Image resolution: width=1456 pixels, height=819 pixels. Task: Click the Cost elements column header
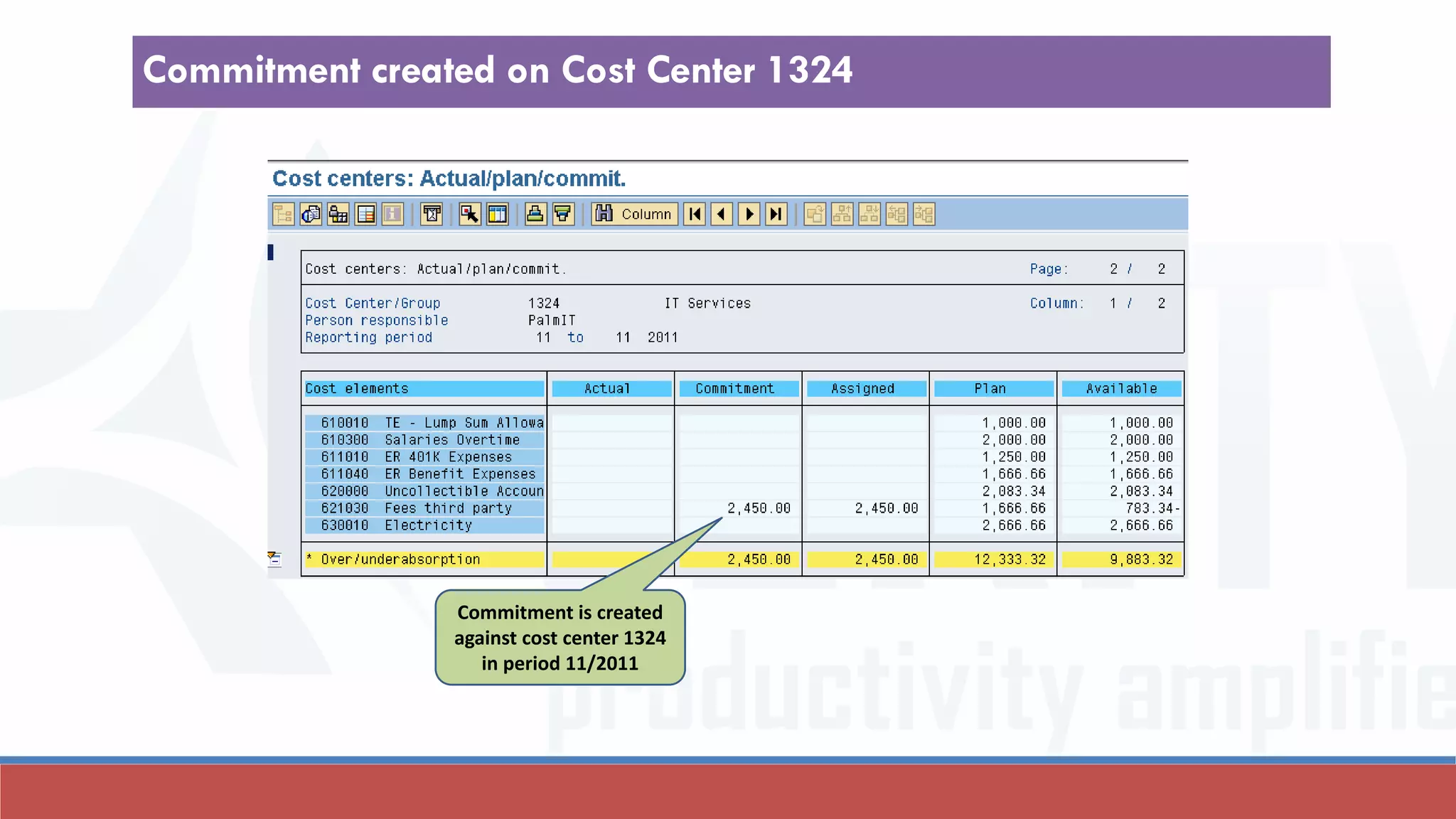pos(424,389)
